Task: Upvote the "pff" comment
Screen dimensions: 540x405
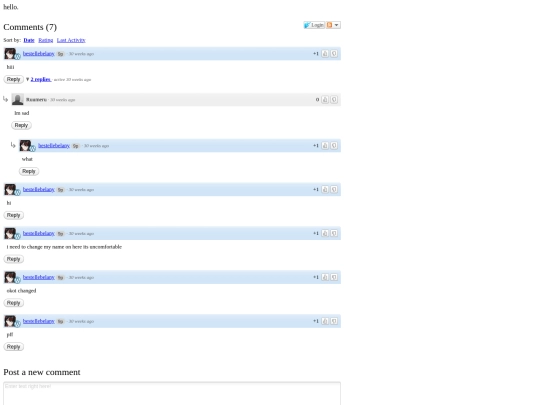Action: (325, 321)
